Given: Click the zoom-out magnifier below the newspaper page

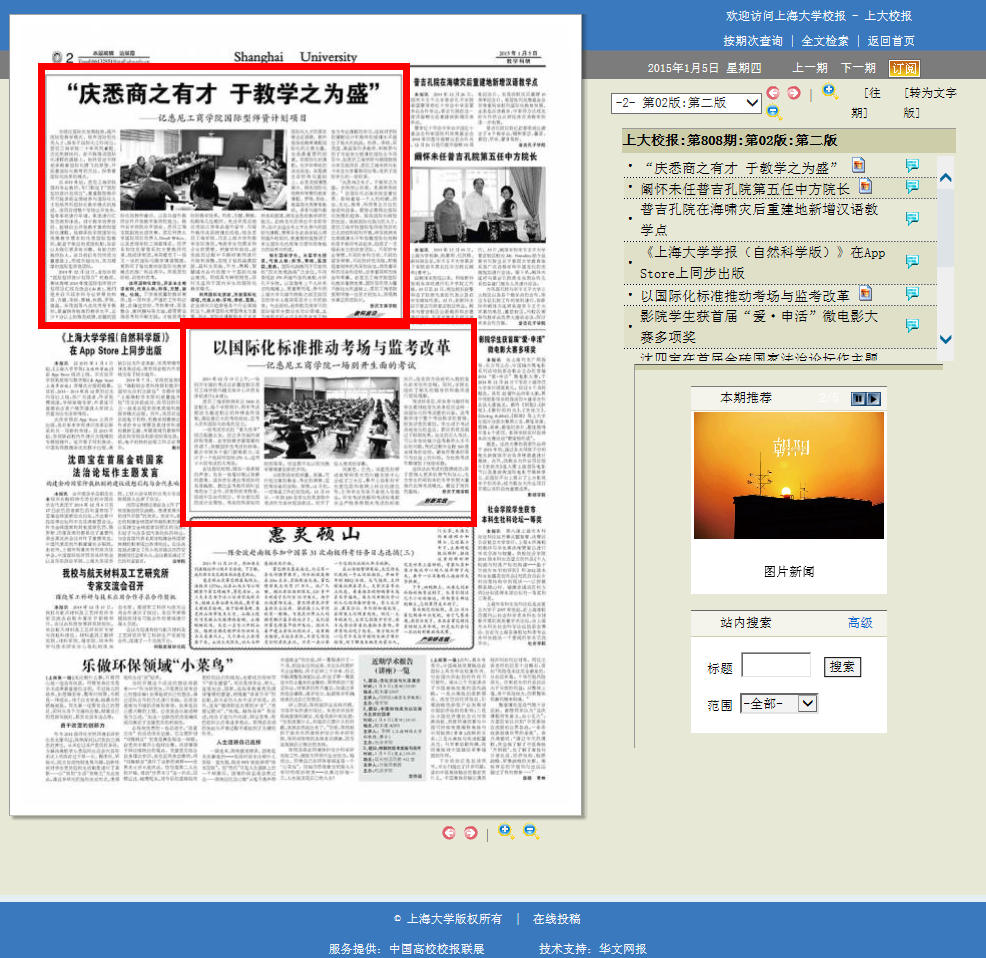Looking at the screenshot, I should coord(531,831).
